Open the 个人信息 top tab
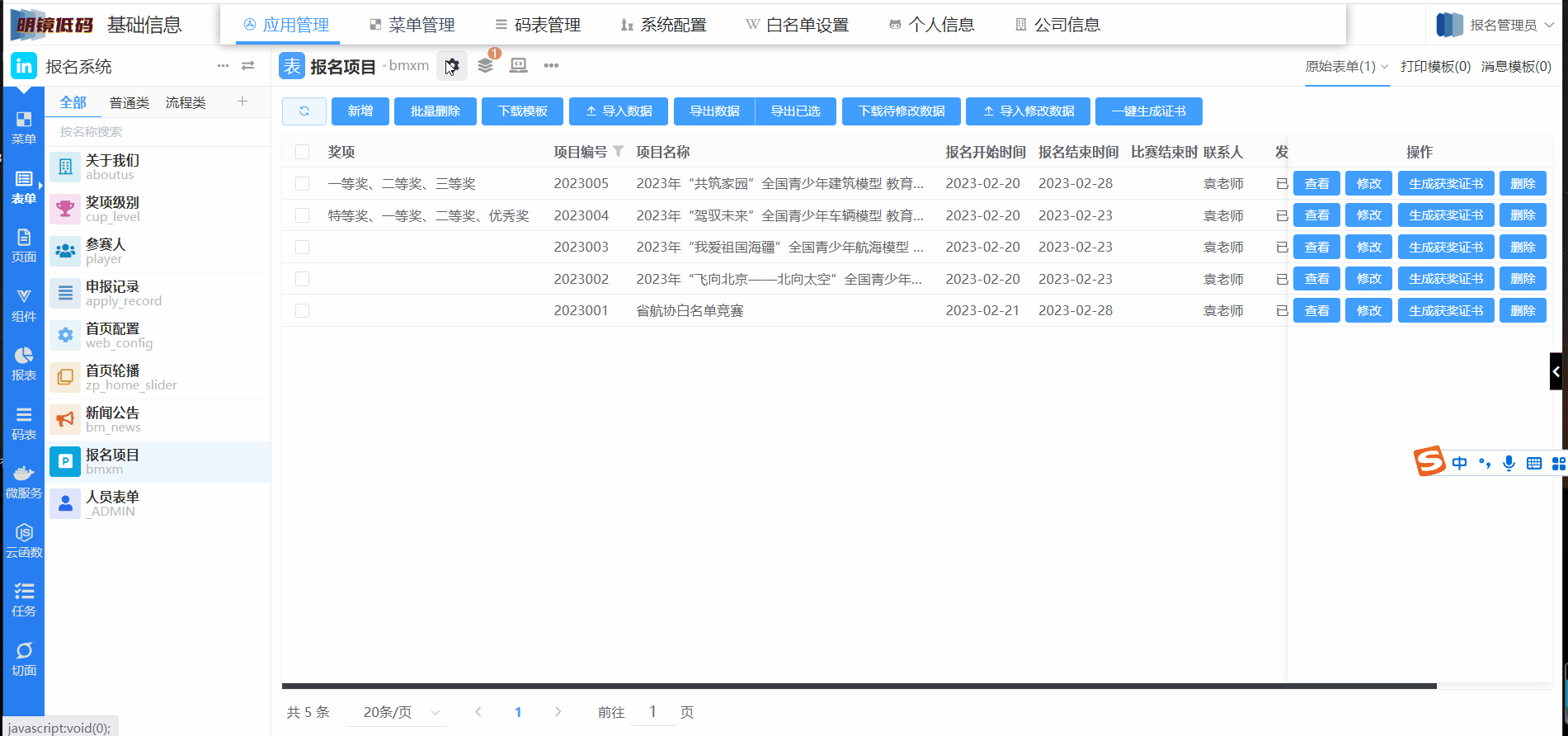The image size is (1568, 736). pos(932,25)
